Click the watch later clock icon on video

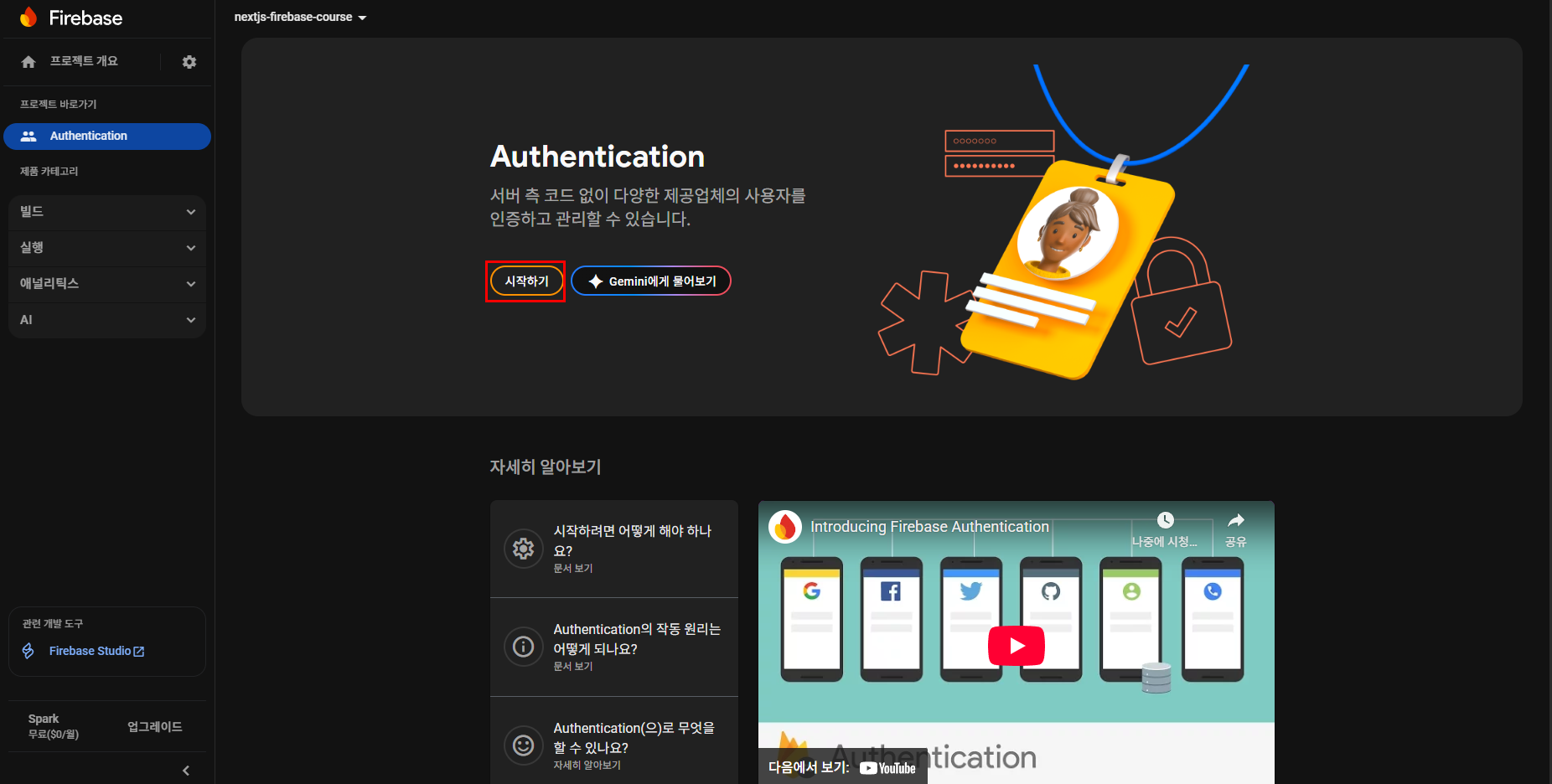click(1165, 520)
